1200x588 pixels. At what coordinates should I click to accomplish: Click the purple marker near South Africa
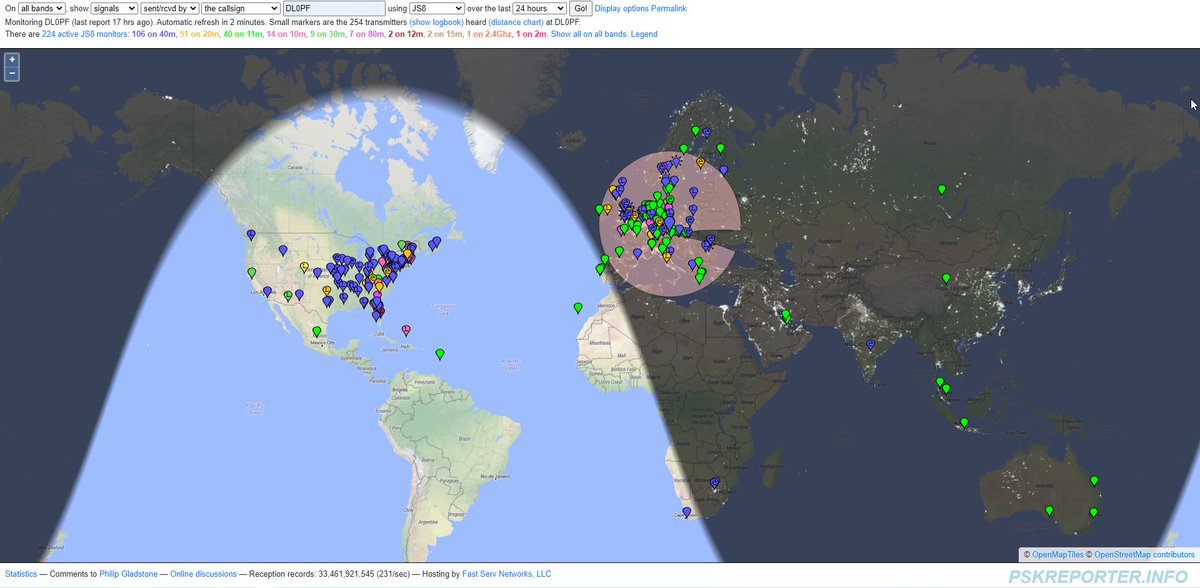tap(715, 482)
